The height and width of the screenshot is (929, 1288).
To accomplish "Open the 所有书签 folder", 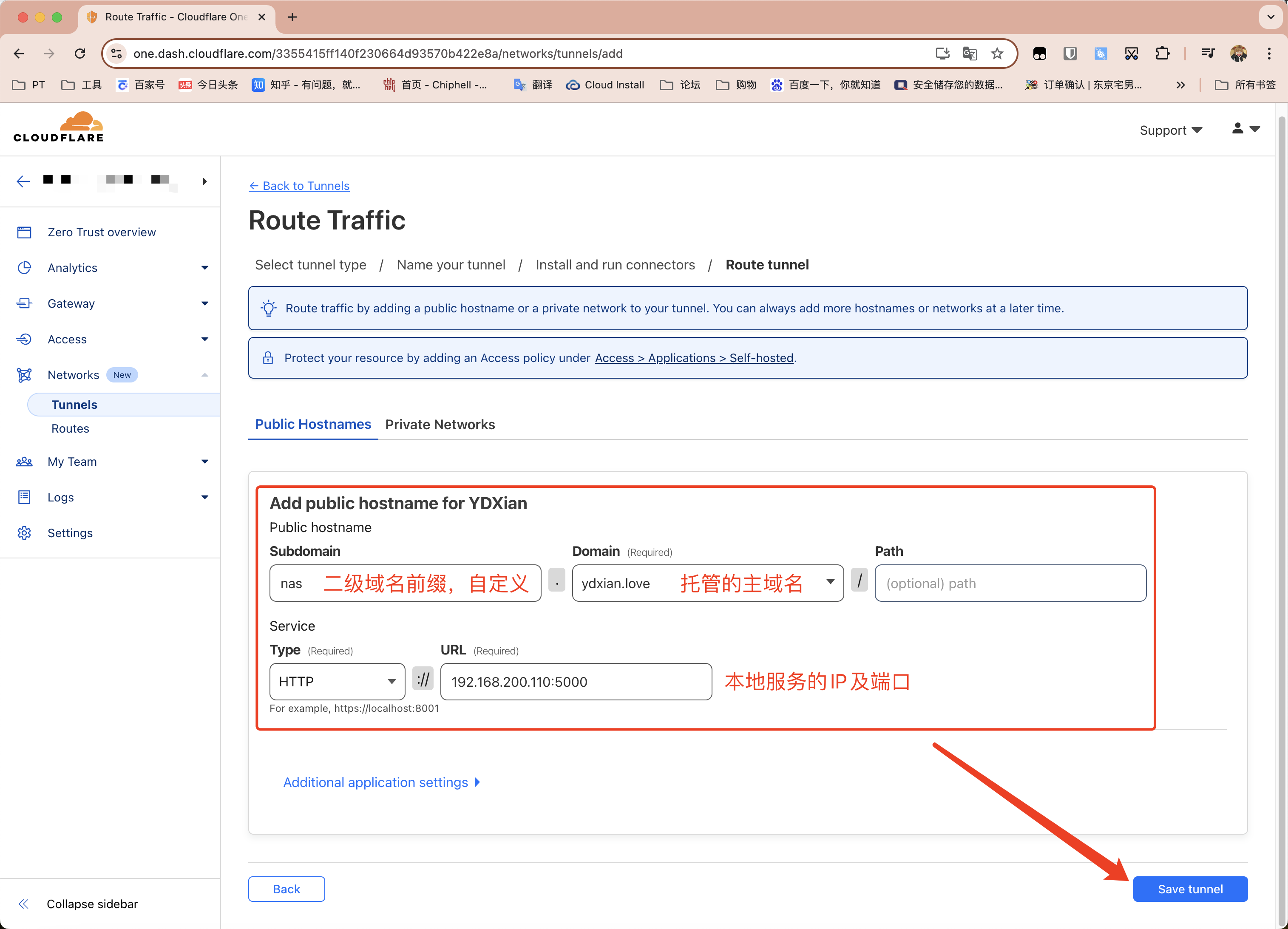I will (x=1245, y=85).
